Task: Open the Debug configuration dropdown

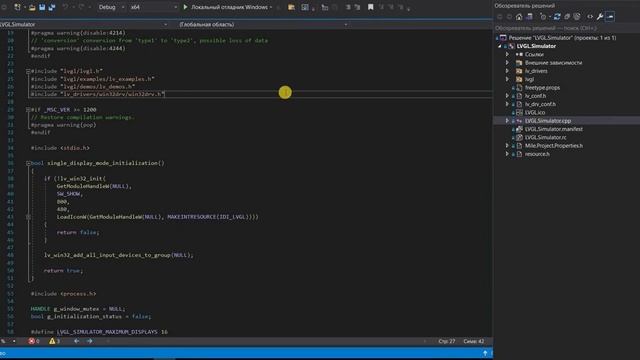Action: coord(111,7)
